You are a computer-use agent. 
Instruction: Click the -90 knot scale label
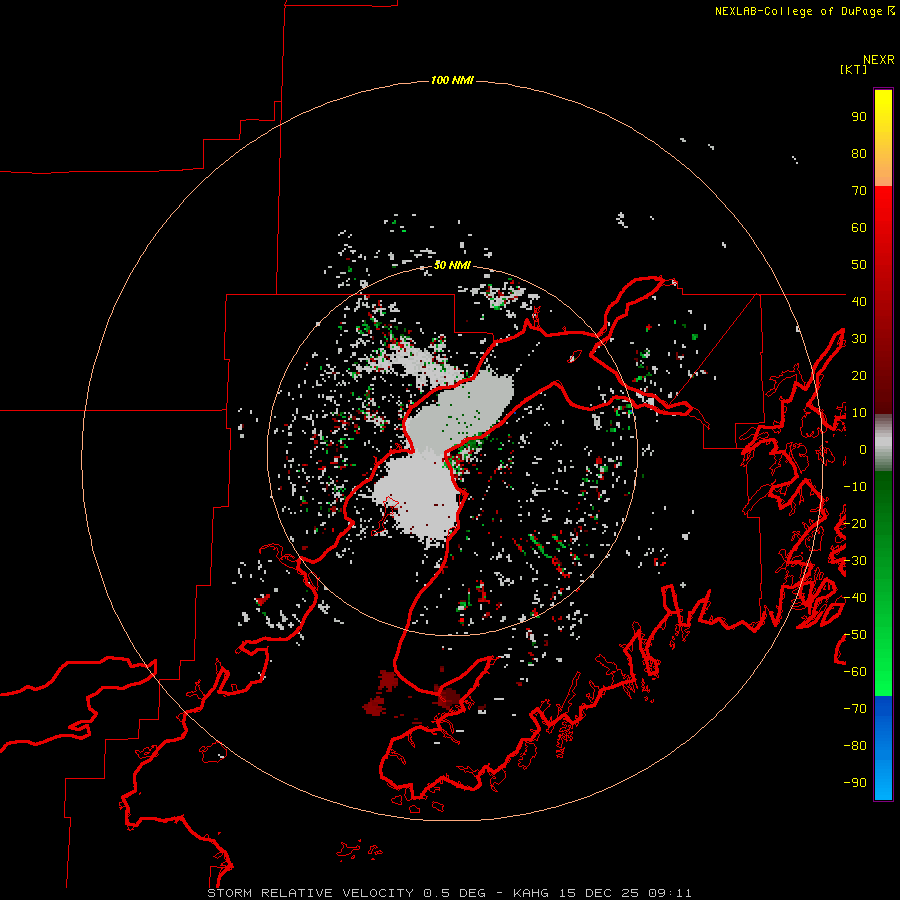(x=855, y=783)
